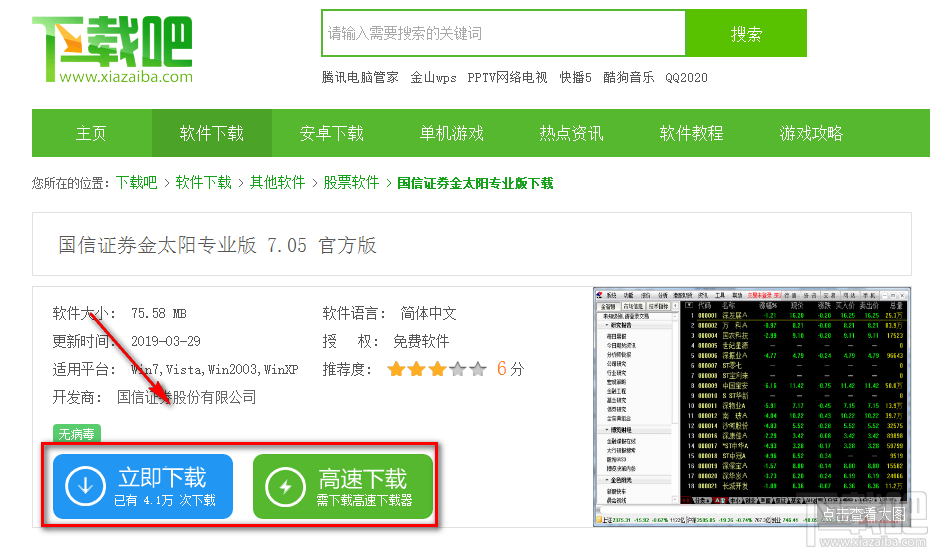
Task: Click the update date 2019-03-29
Action: click(165, 341)
